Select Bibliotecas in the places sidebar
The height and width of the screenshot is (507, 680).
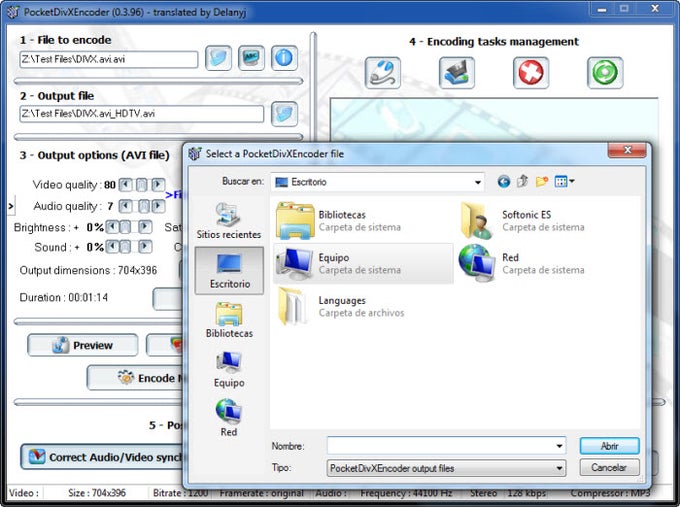[x=229, y=320]
